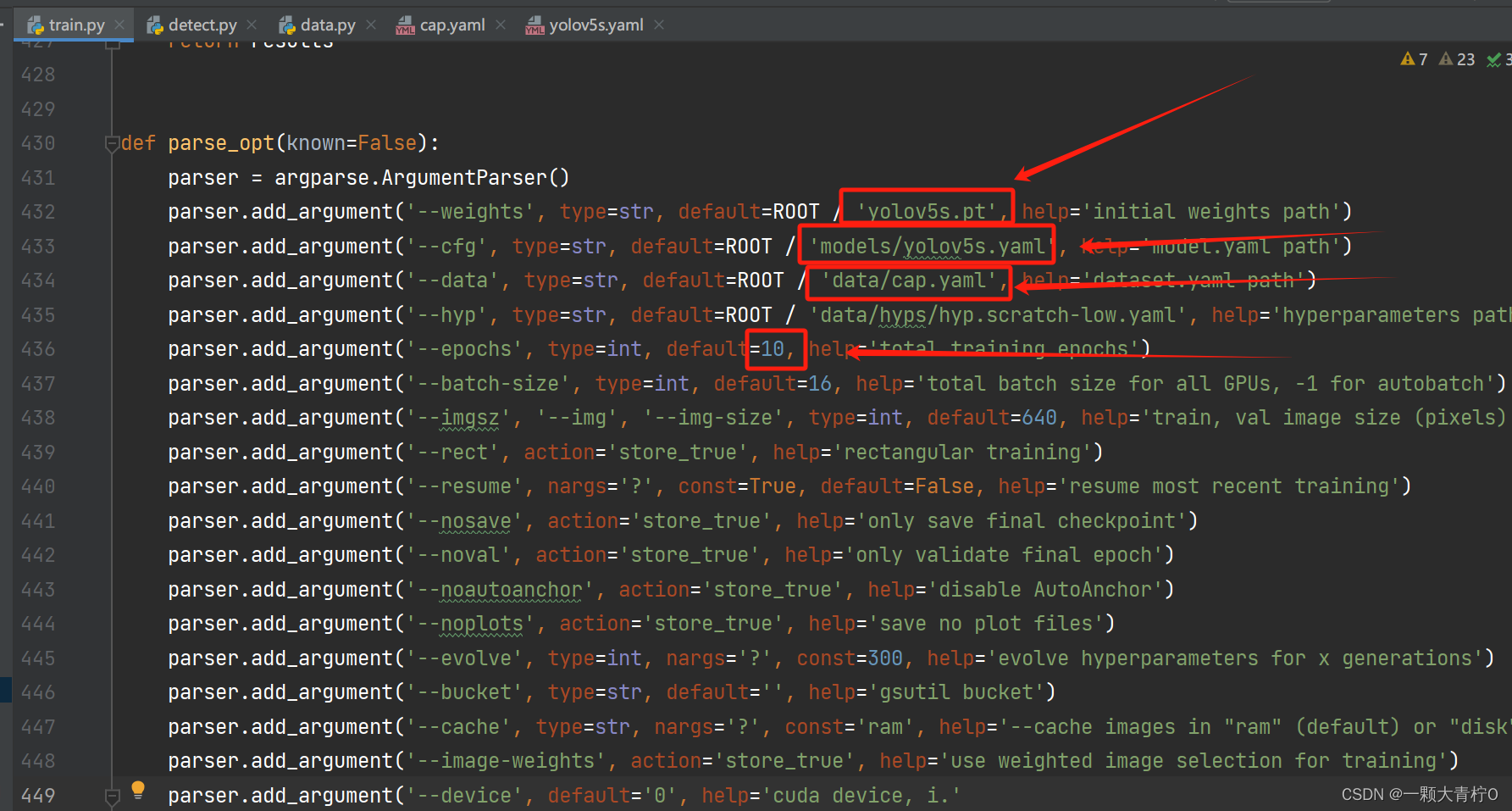Image resolution: width=1512 pixels, height=811 pixels.
Task: Click the '--hyp' argument string
Action: (x=446, y=315)
